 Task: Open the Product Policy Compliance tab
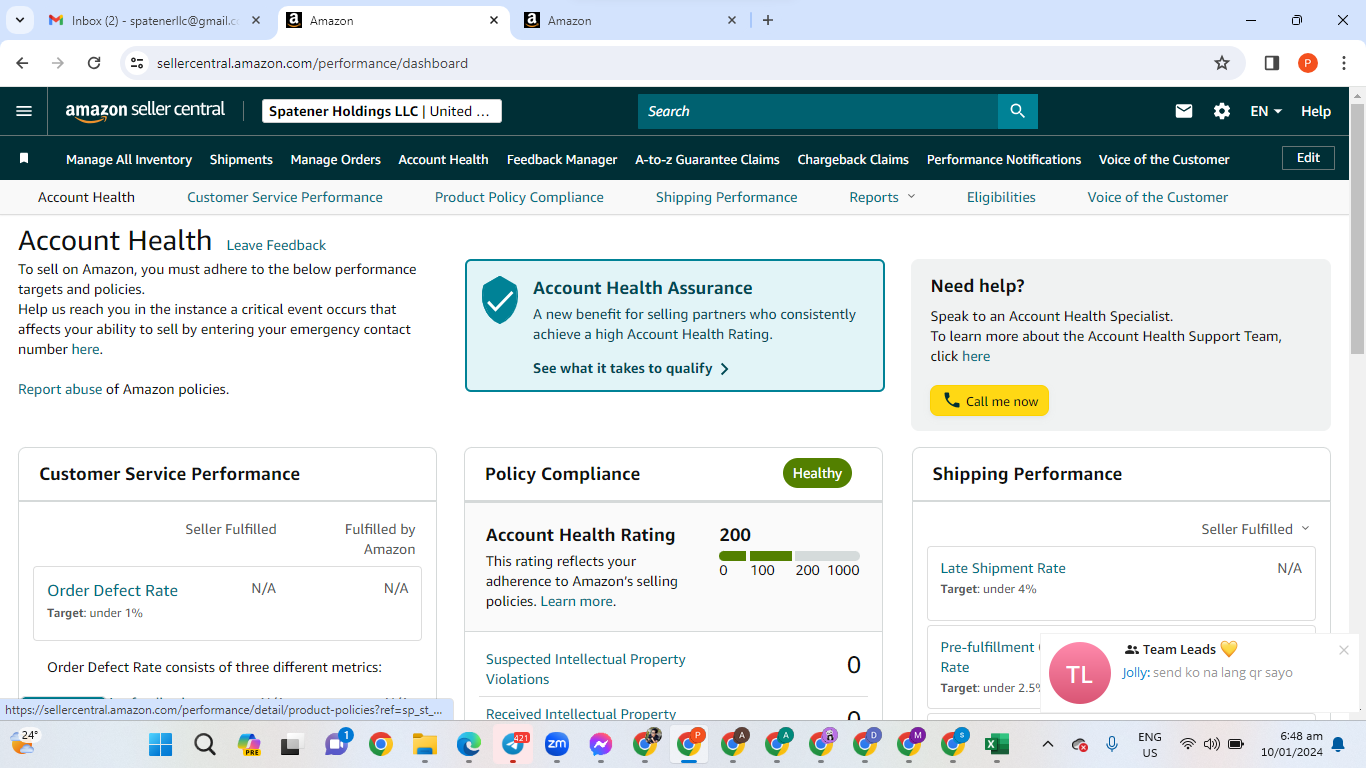pyautogui.click(x=519, y=197)
